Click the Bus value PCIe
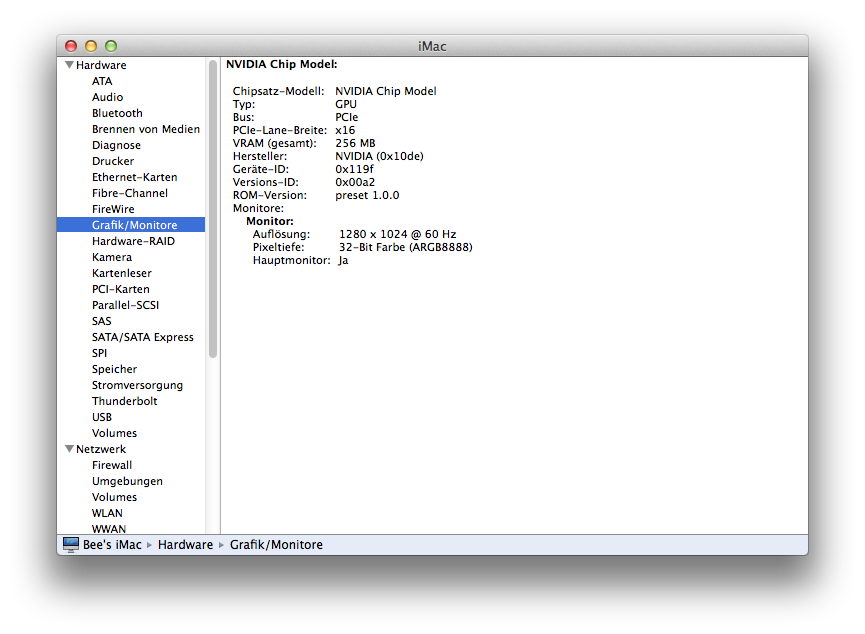The width and height of the screenshot is (865, 634). pyautogui.click(x=347, y=117)
